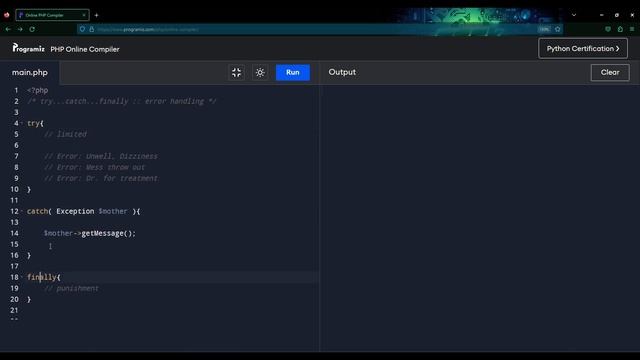Open the extensions toolbar icon
This screenshot has width=640, height=360.
(620, 29)
